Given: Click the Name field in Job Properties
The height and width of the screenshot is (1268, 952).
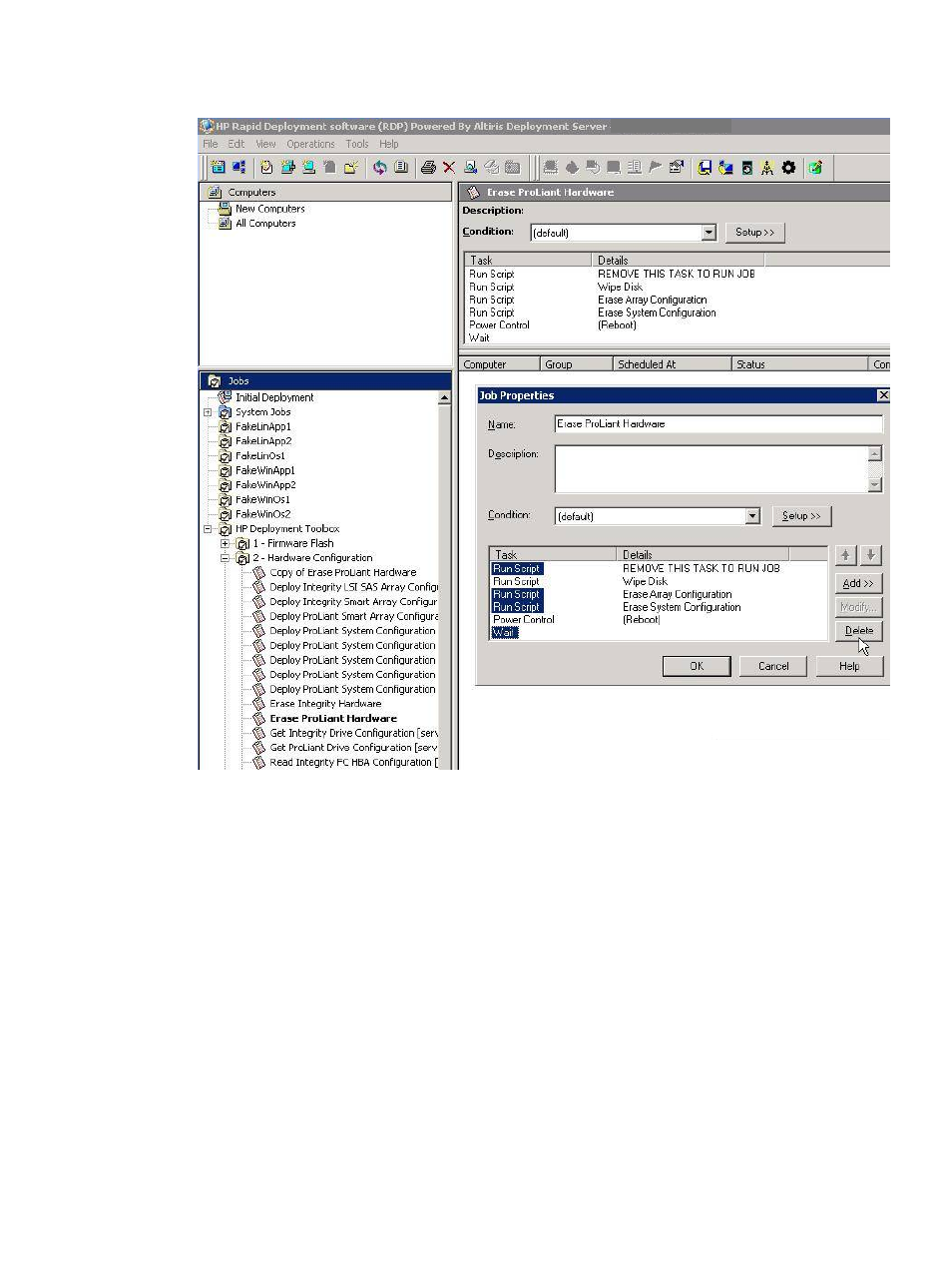Looking at the screenshot, I should tap(718, 424).
